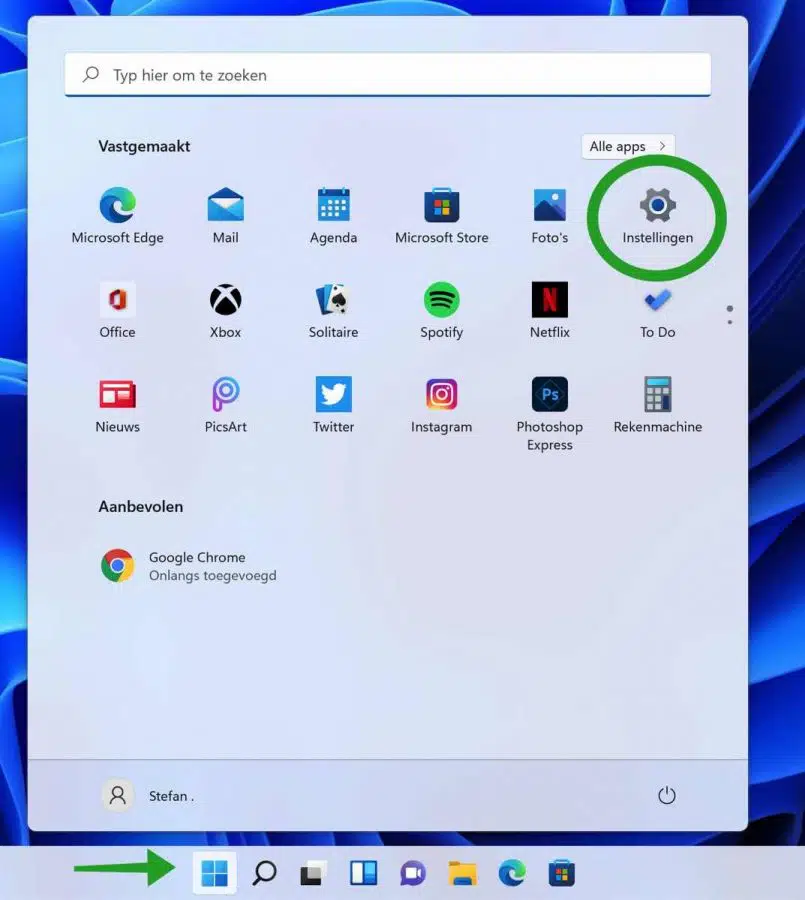Screen dimensions: 805x900
Task: Launch PicsArt
Action: tap(226, 405)
